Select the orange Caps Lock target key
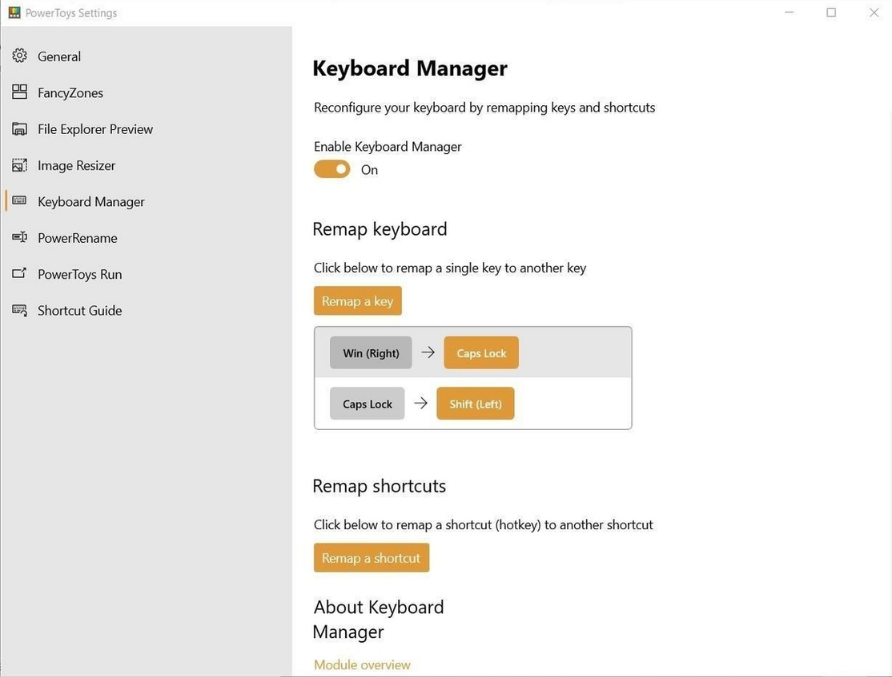The image size is (892, 677). pyautogui.click(x=481, y=353)
